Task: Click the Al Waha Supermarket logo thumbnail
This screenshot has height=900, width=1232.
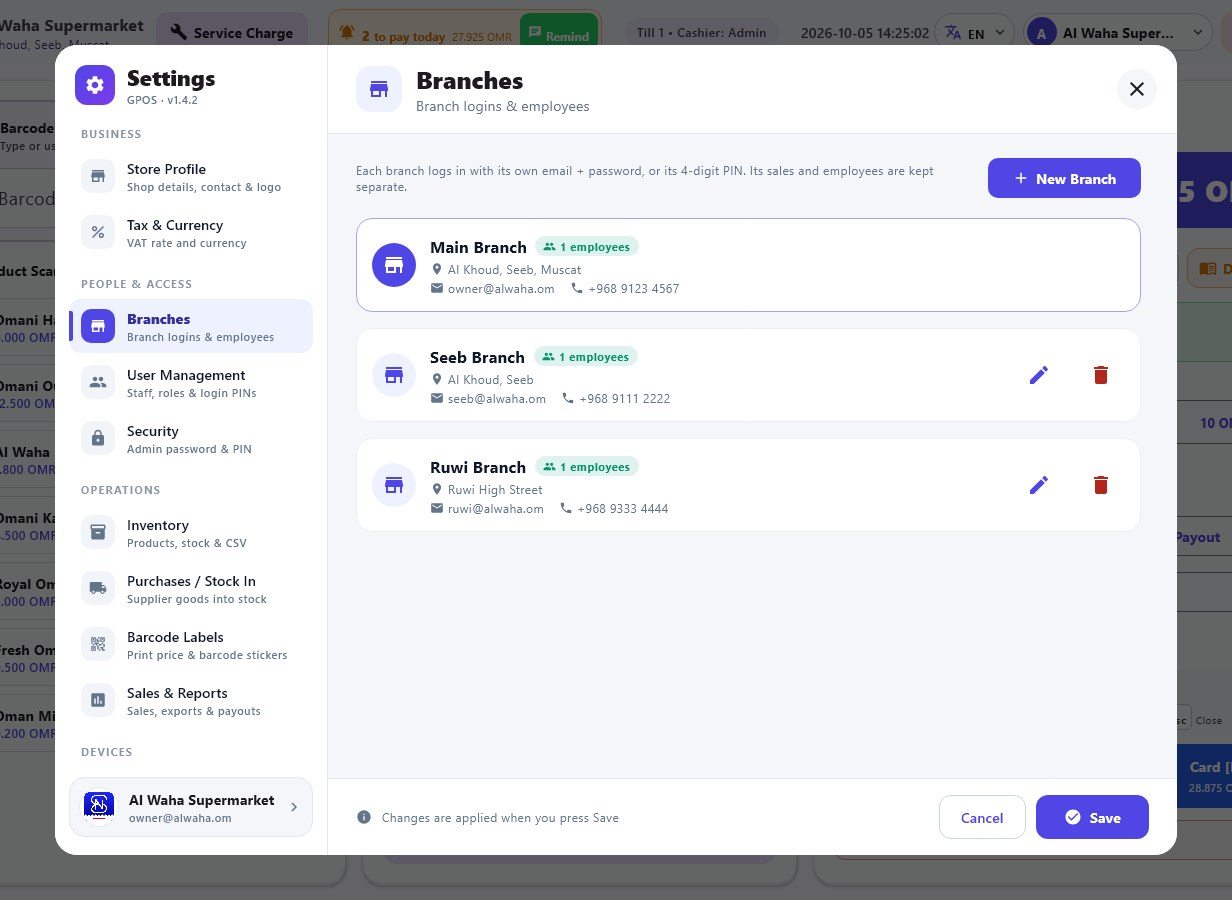Action: tap(98, 807)
